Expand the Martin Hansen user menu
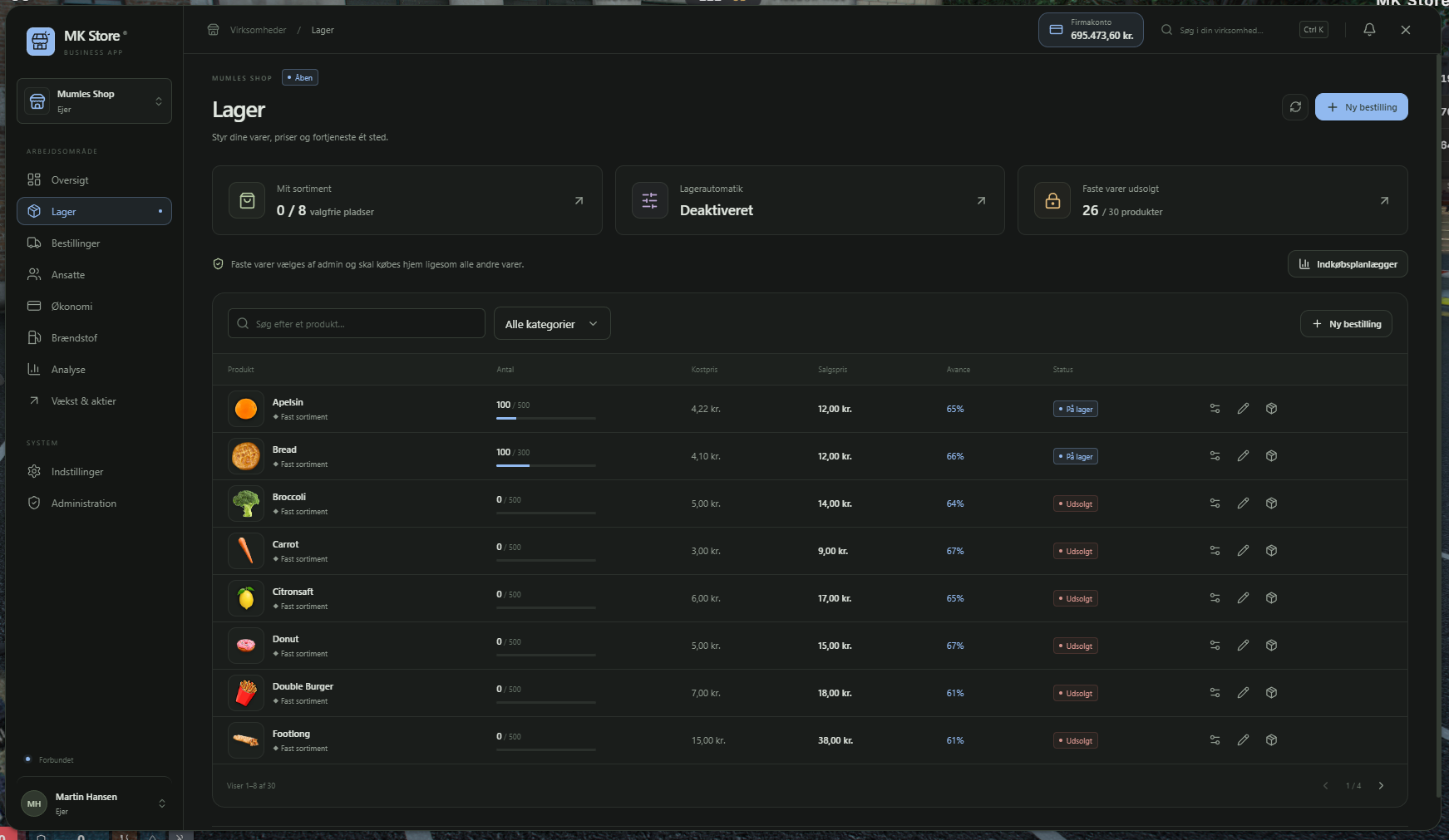1449x840 pixels. point(94,803)
